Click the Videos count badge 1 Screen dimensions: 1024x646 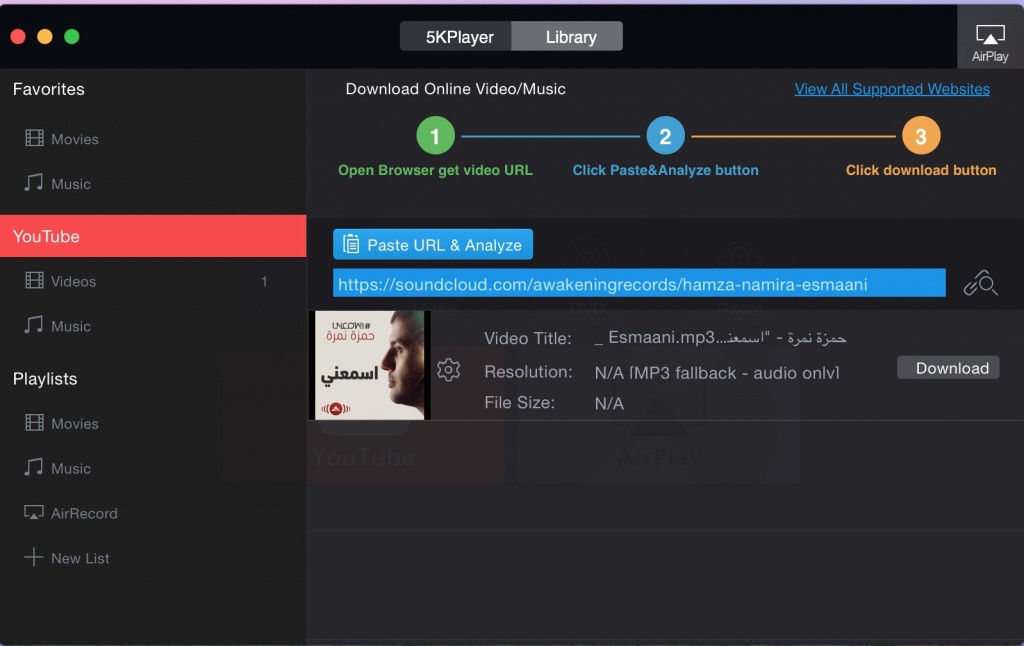(264, 282)
